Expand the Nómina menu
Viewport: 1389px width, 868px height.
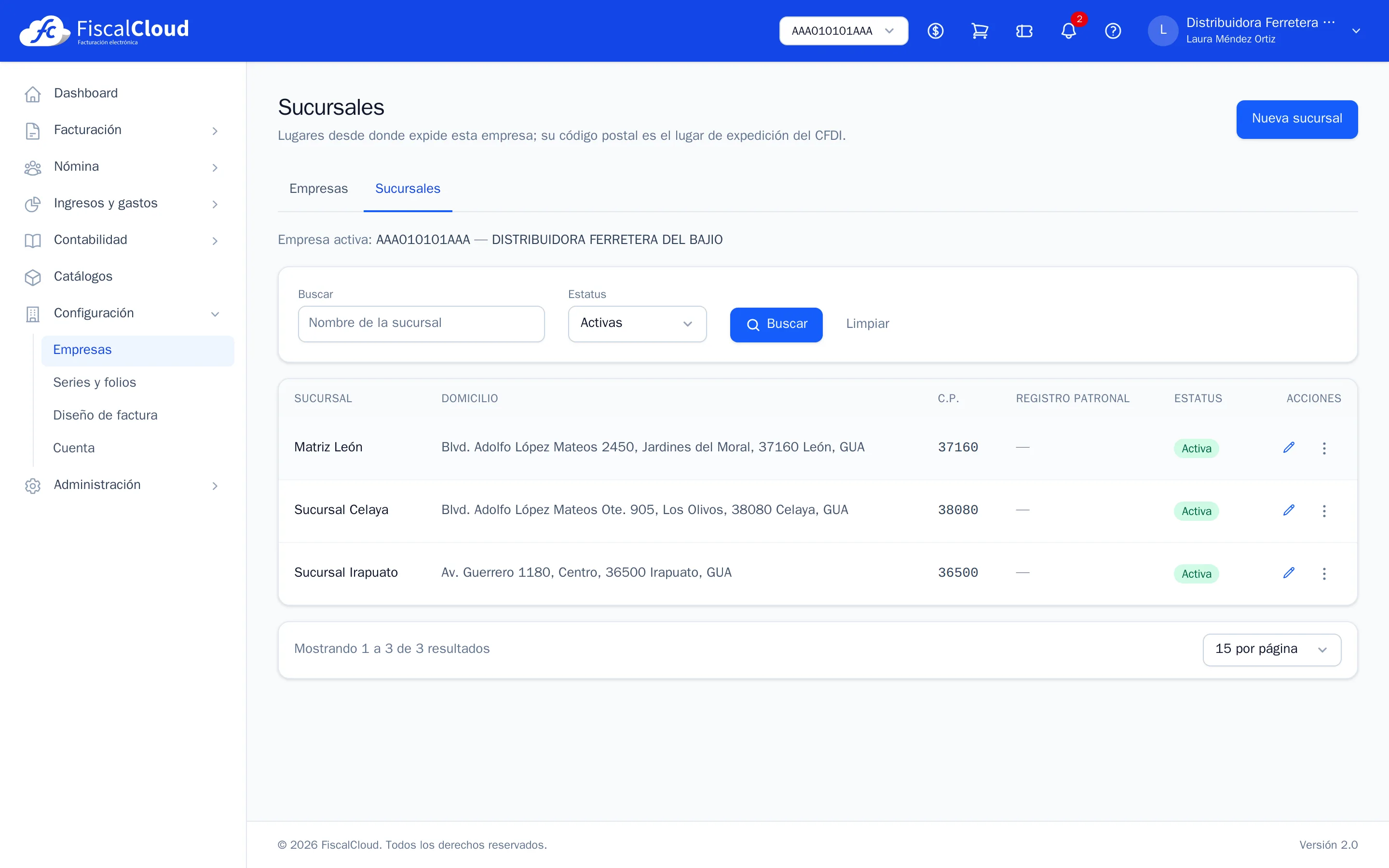pos(123,167)
